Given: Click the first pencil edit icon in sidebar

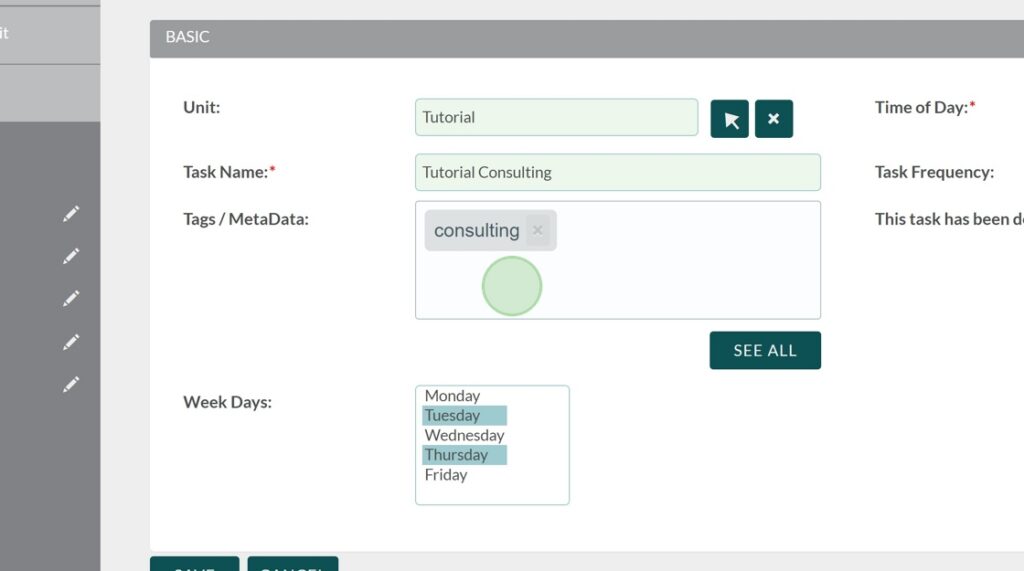Looking at the screenshot, I should [70, 213].
